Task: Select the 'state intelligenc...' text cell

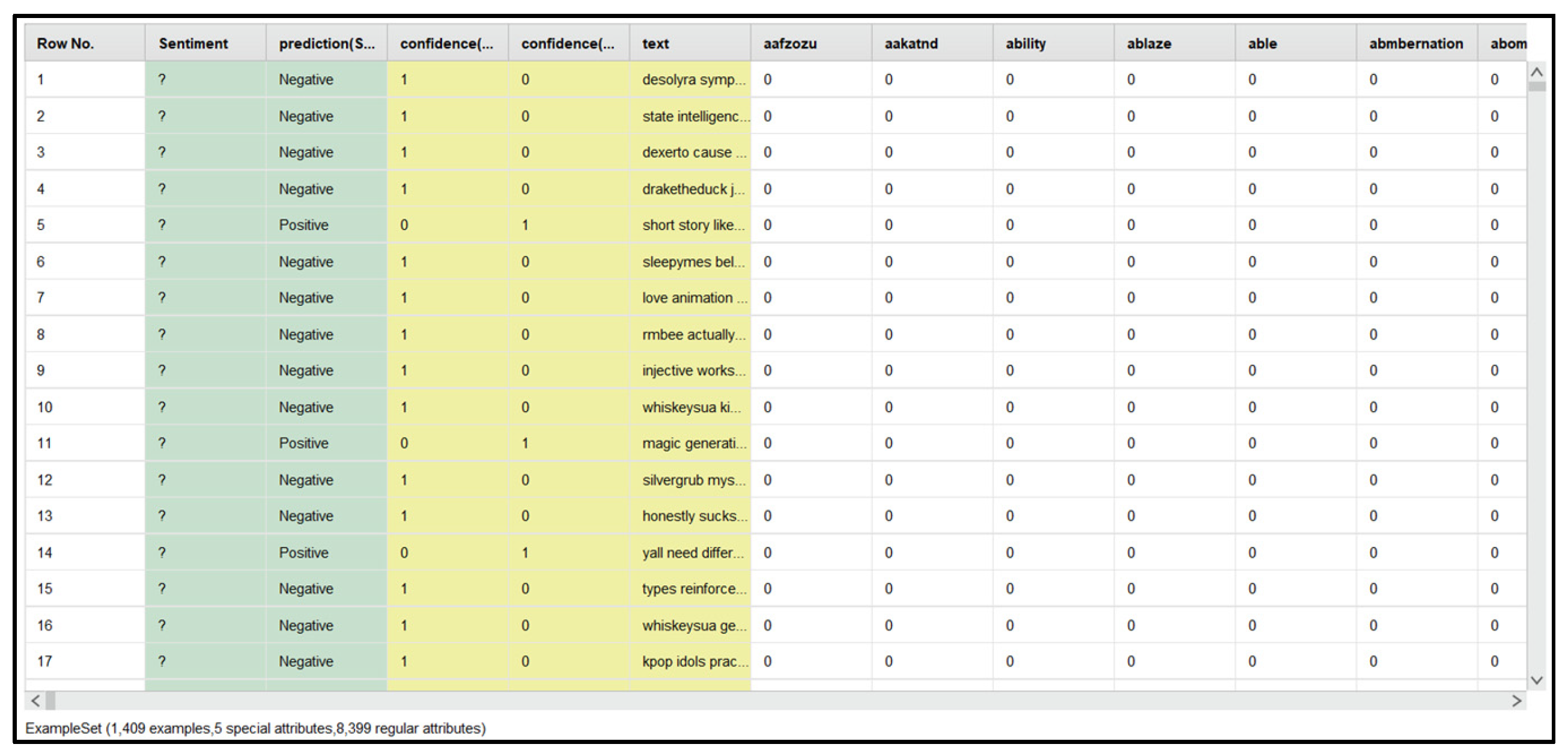Action: (x=690, y=116)
